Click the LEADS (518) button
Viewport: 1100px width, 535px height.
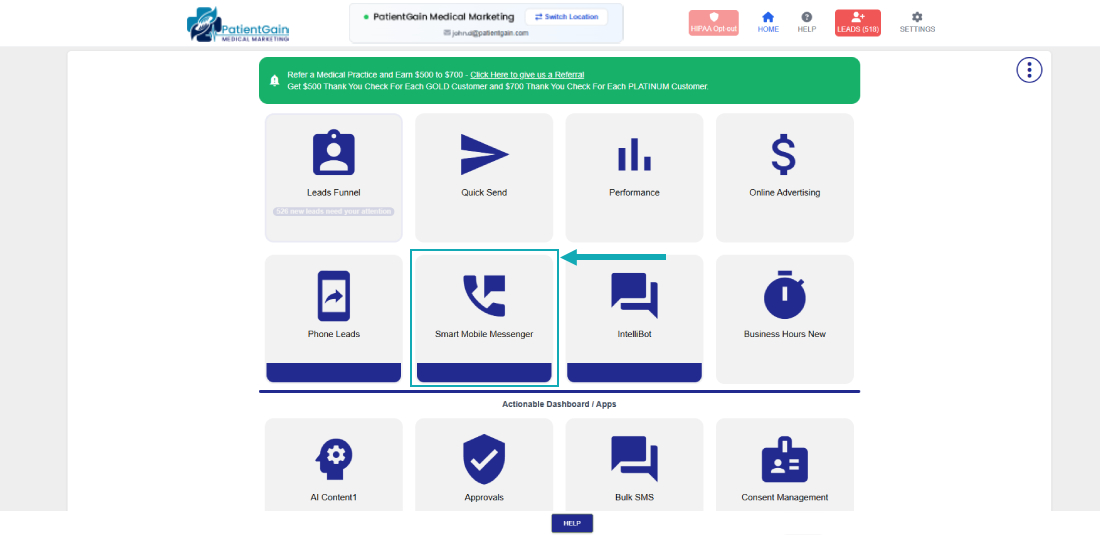pos(857,23)
